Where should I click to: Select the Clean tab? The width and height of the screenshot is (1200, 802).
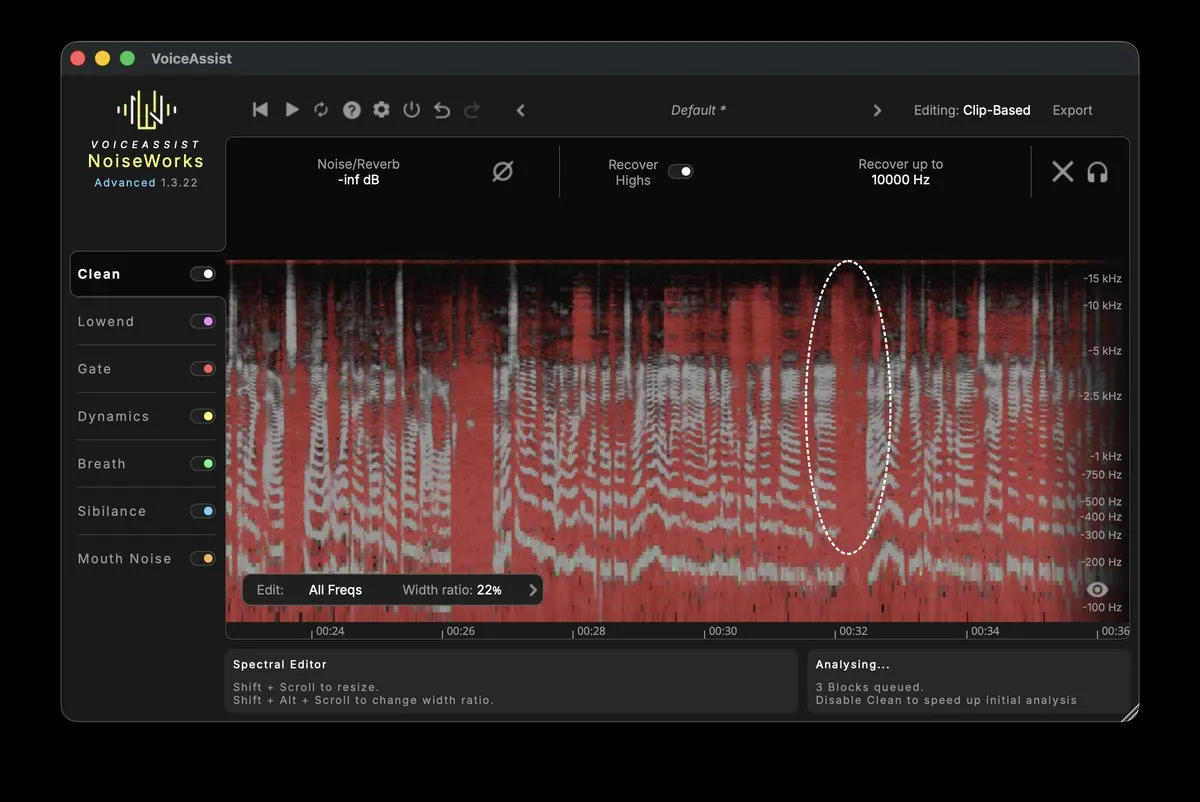click(x=99, y=274)
